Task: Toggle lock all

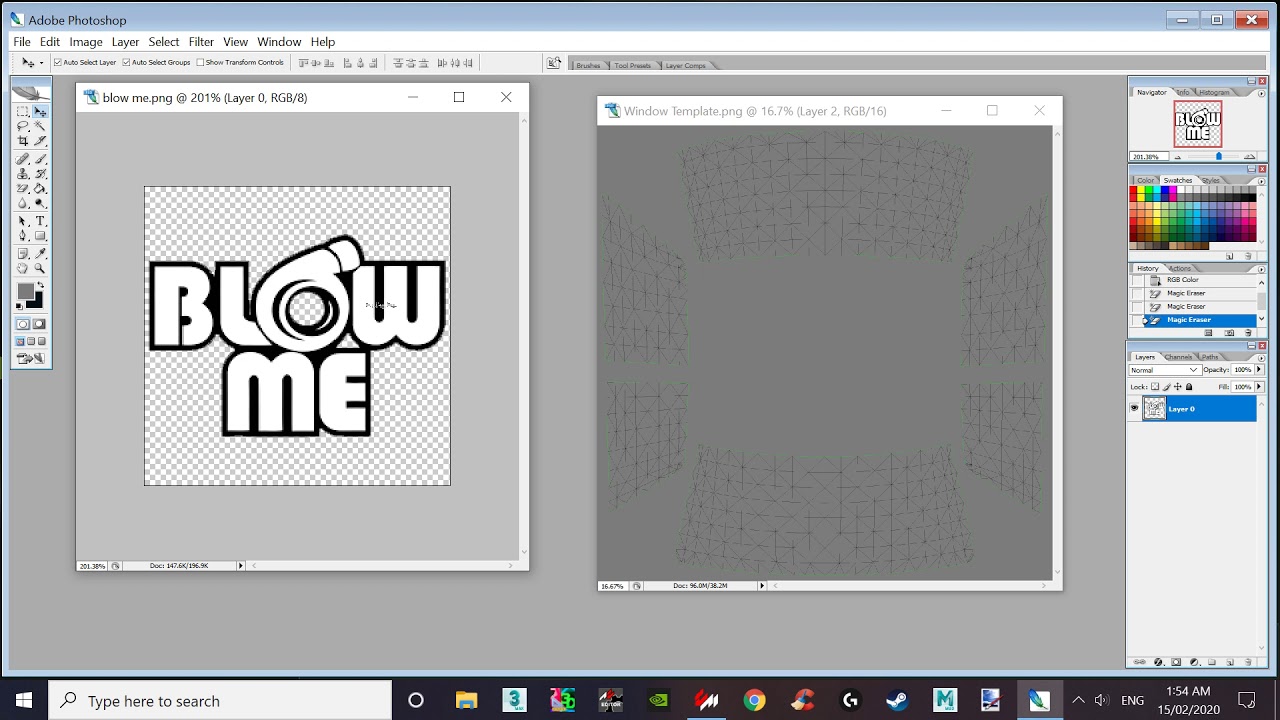Action: (1189, 387)
